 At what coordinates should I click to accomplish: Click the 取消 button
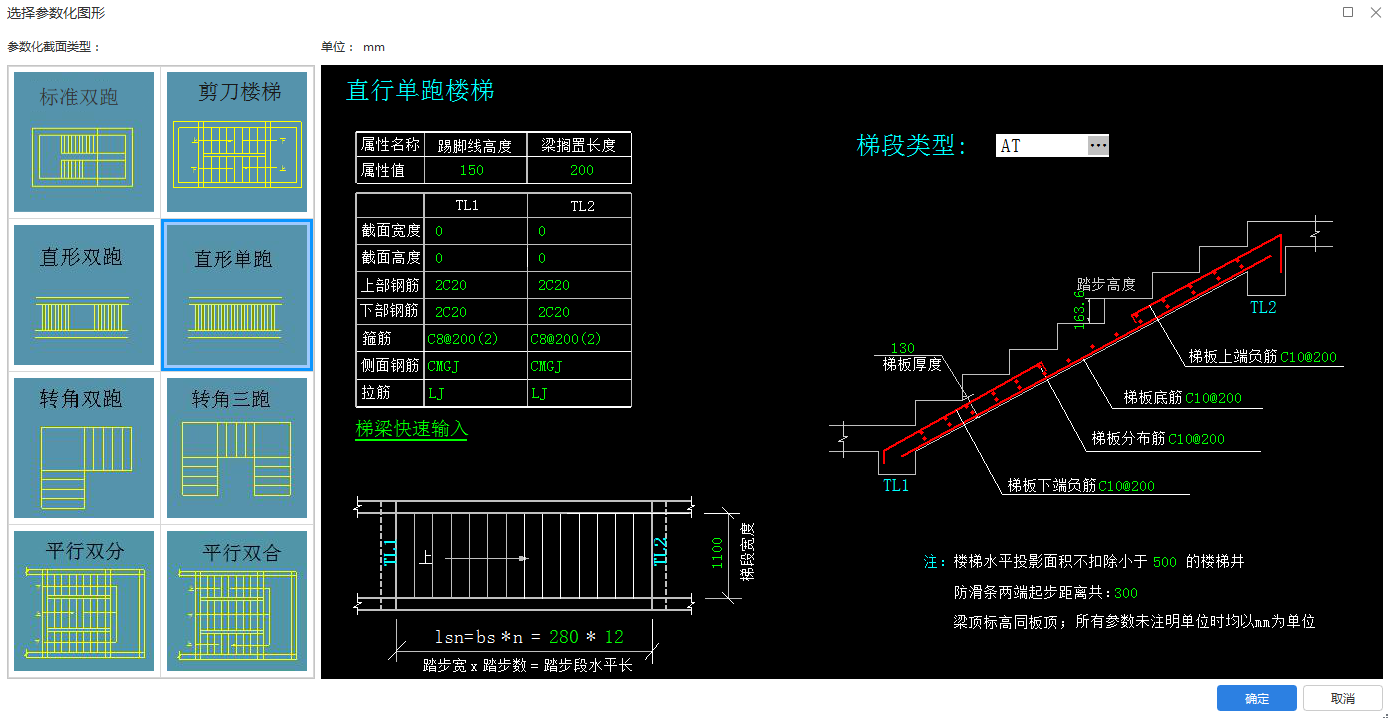pyautogui.click(x=1343, y=698)
